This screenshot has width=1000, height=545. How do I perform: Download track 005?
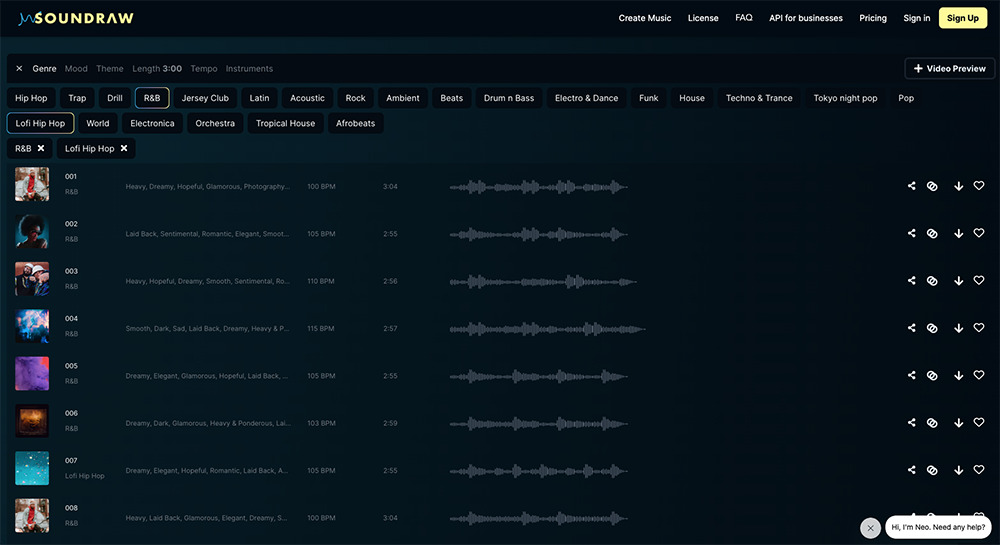958,376
